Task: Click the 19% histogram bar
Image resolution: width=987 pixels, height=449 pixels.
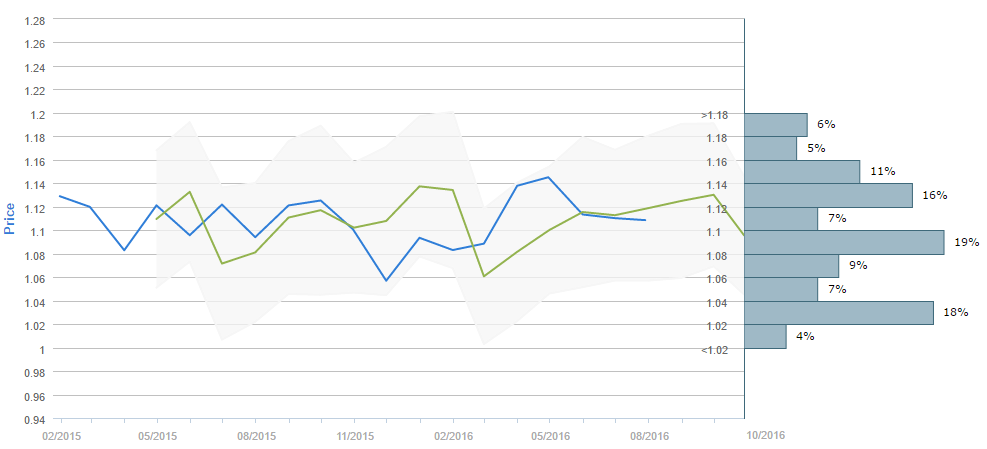Action: 844,242
